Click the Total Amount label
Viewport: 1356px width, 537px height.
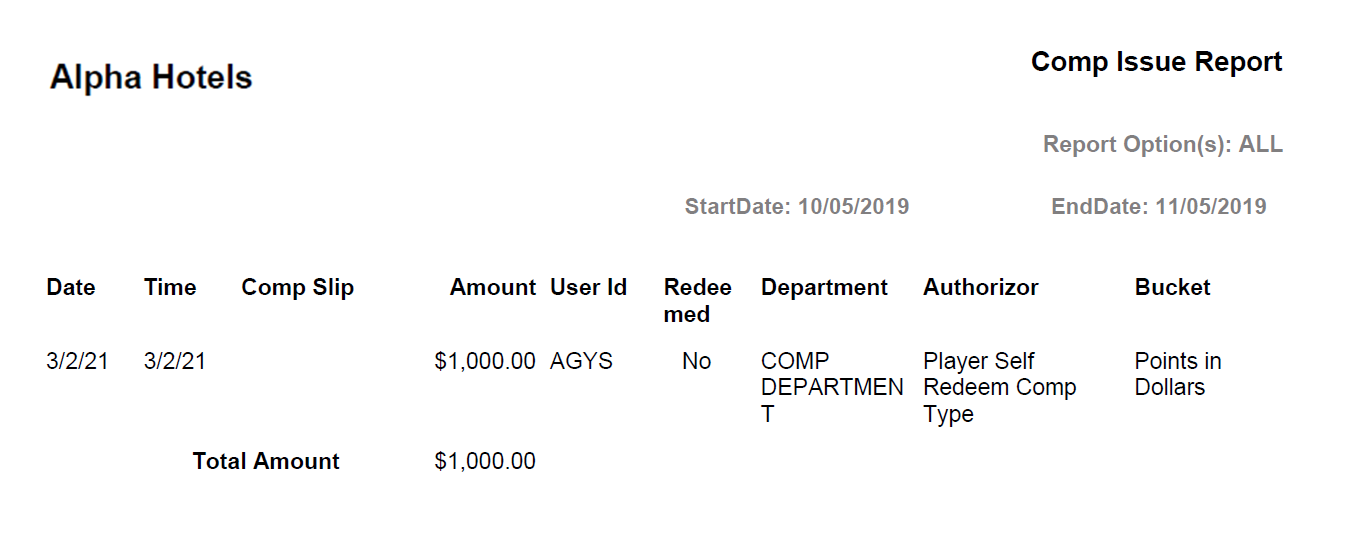[266, 461]
